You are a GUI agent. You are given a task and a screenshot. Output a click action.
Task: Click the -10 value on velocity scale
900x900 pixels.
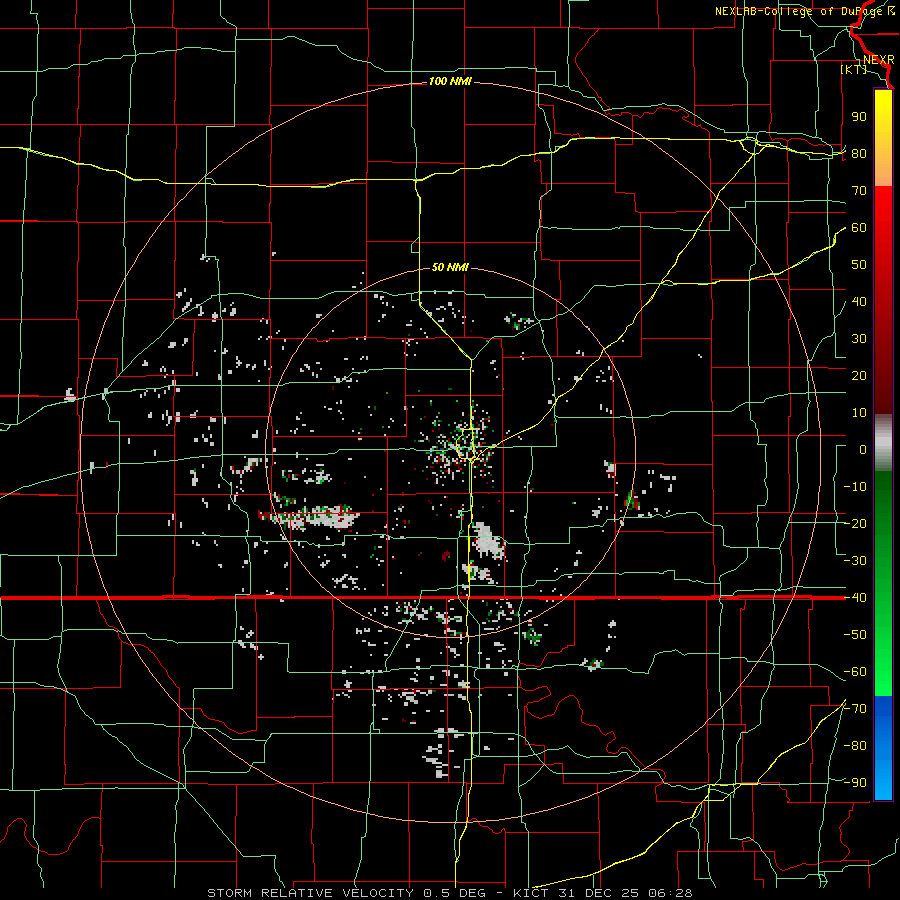click(855, 487)
